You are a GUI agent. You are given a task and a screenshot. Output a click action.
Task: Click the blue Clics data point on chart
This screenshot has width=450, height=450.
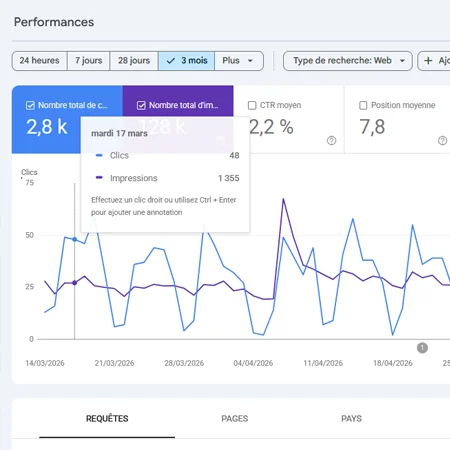click(x=75, y=239)
